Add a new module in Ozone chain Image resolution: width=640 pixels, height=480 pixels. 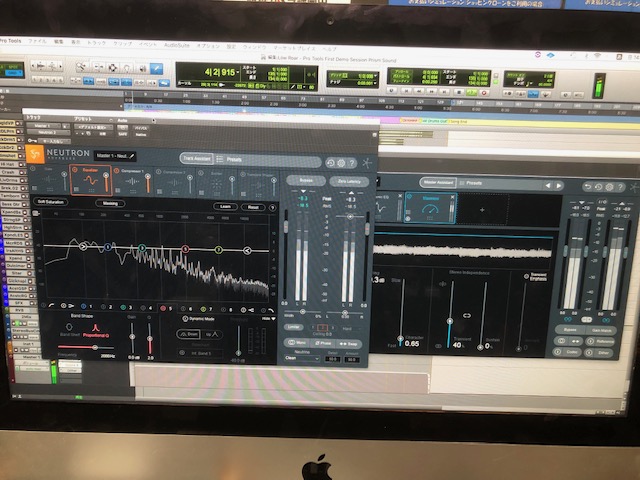coord(482,210)
